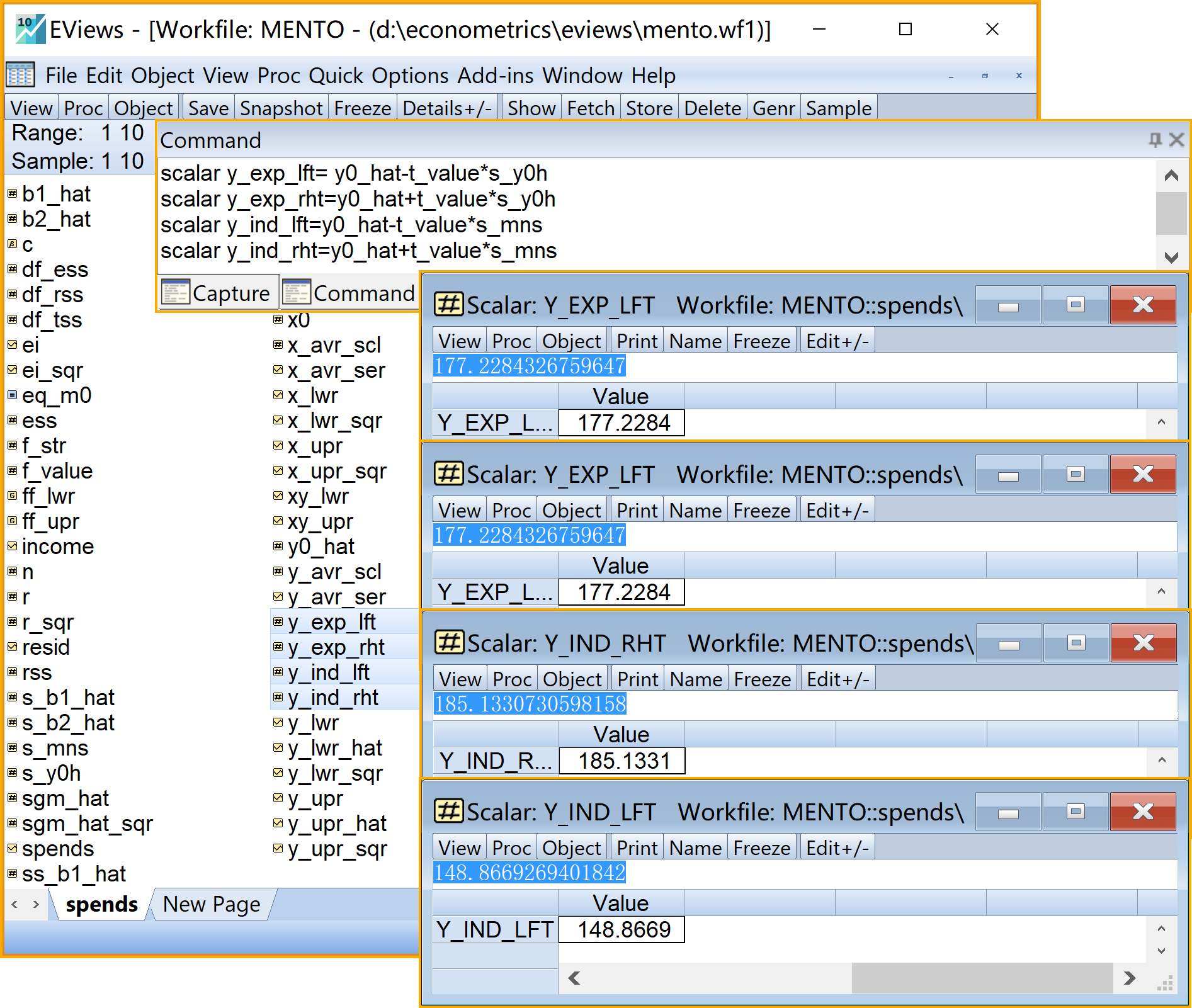Viewport: 1192px width, 1008px height.
Task: Toggle Edit+/- in Y_IND_LFT scalar window
Action: tap(837, 848)
